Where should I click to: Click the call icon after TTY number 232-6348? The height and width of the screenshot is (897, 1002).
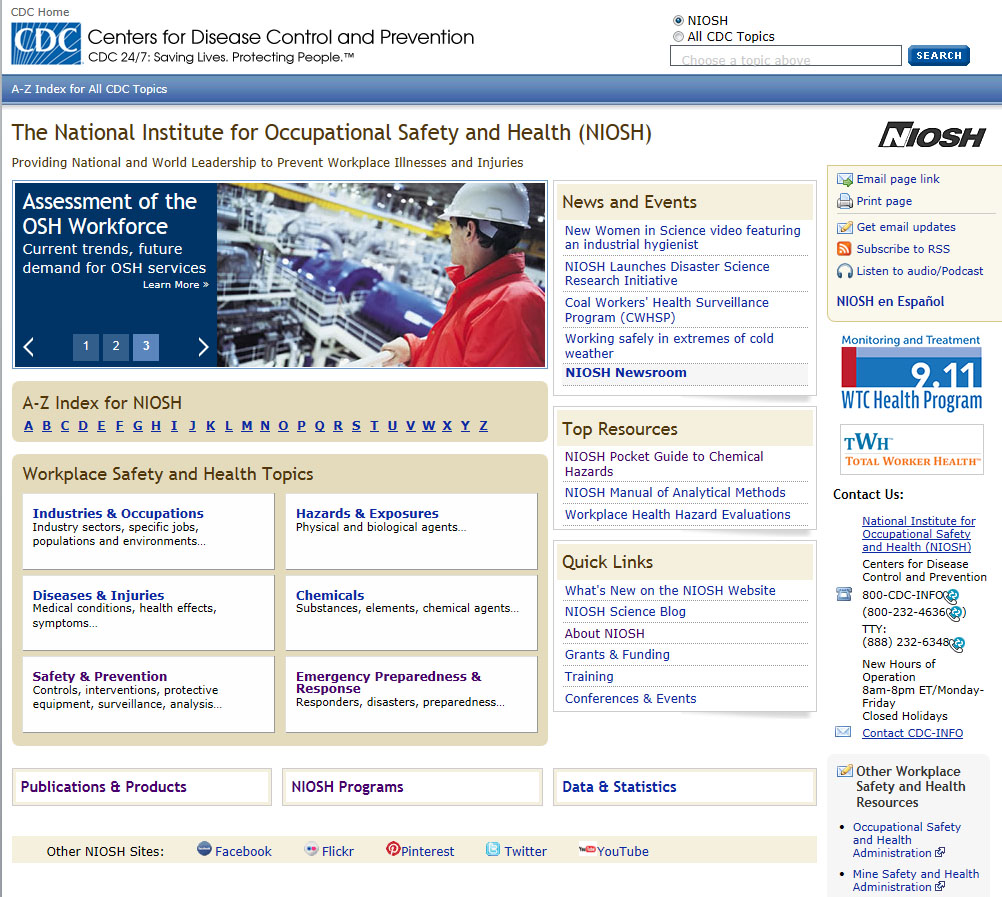point(957,643)
